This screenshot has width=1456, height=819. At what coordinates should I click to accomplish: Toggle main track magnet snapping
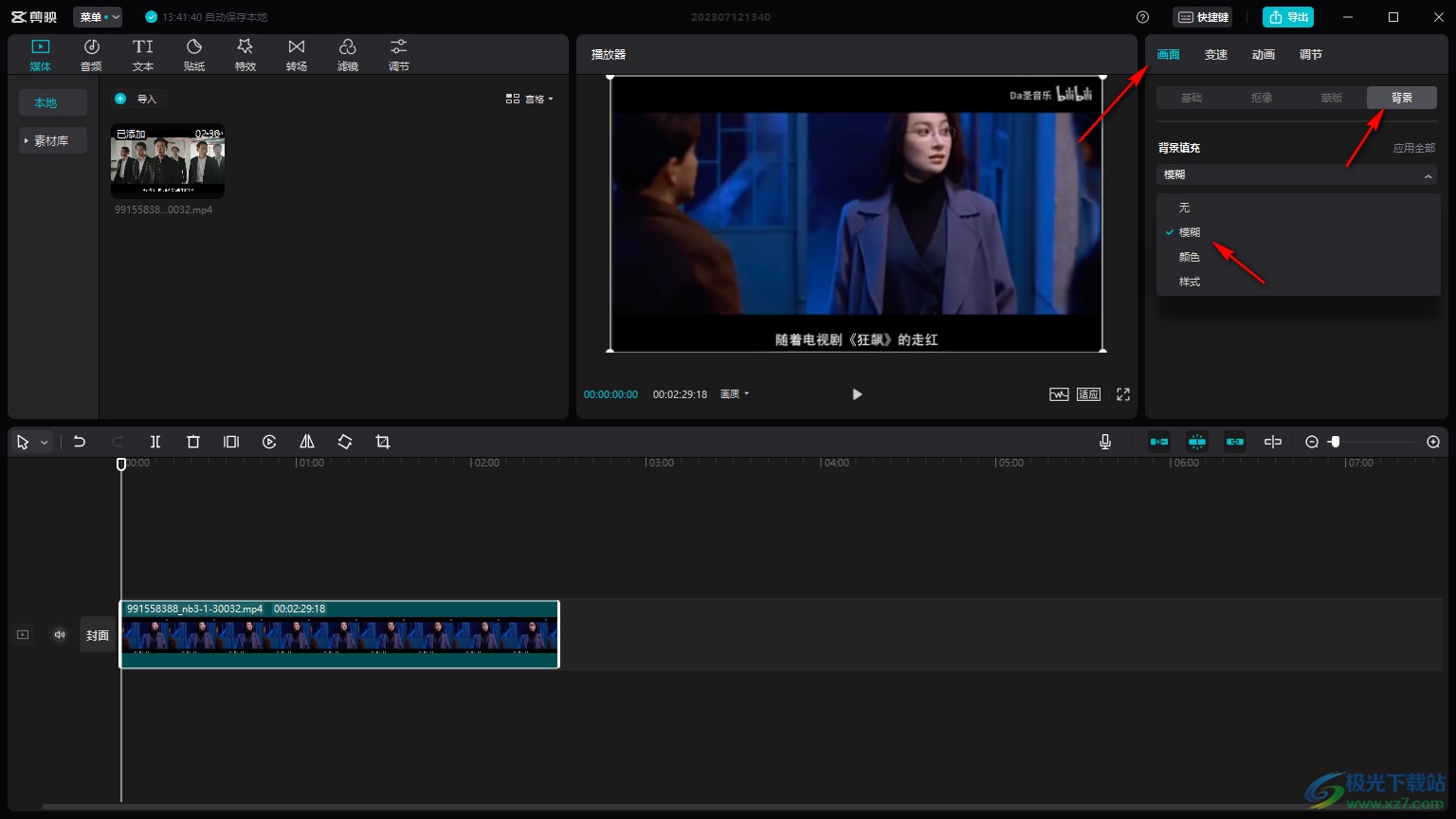[x=1159, y=442]
